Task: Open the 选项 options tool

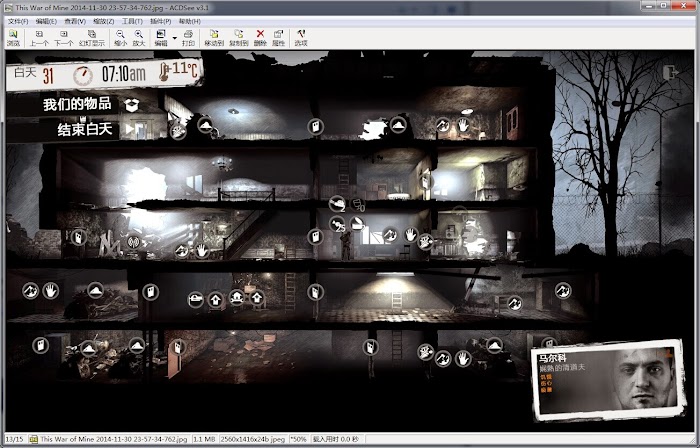Action: coord(301,38)
